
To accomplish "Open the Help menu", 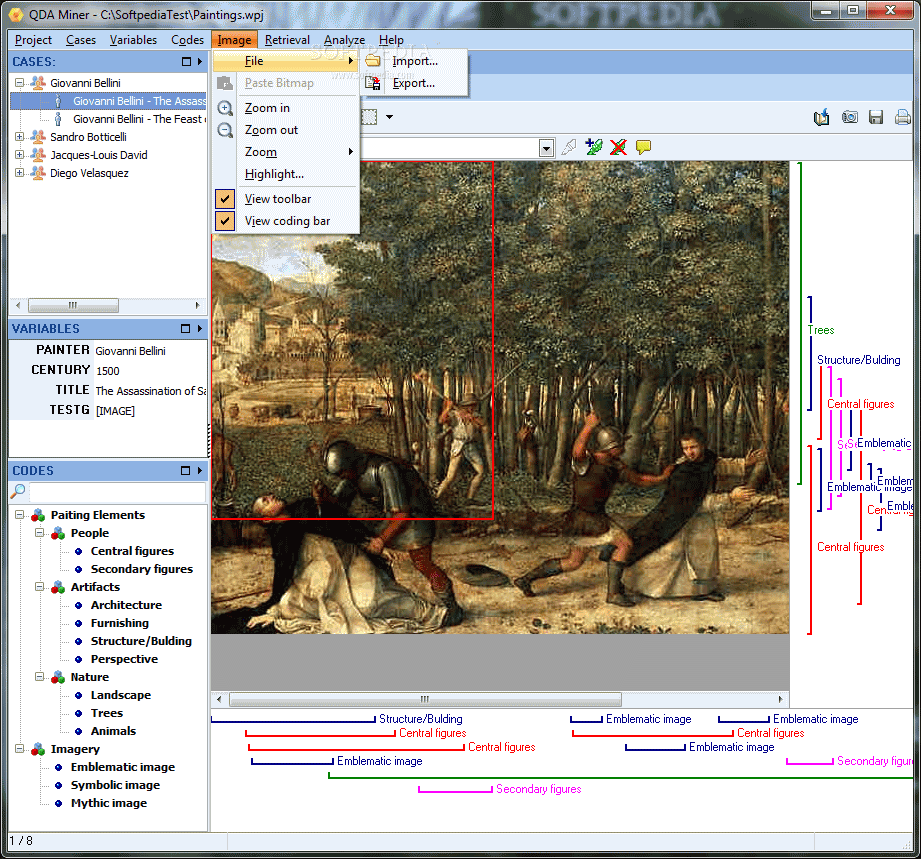I will pos(391,40).
